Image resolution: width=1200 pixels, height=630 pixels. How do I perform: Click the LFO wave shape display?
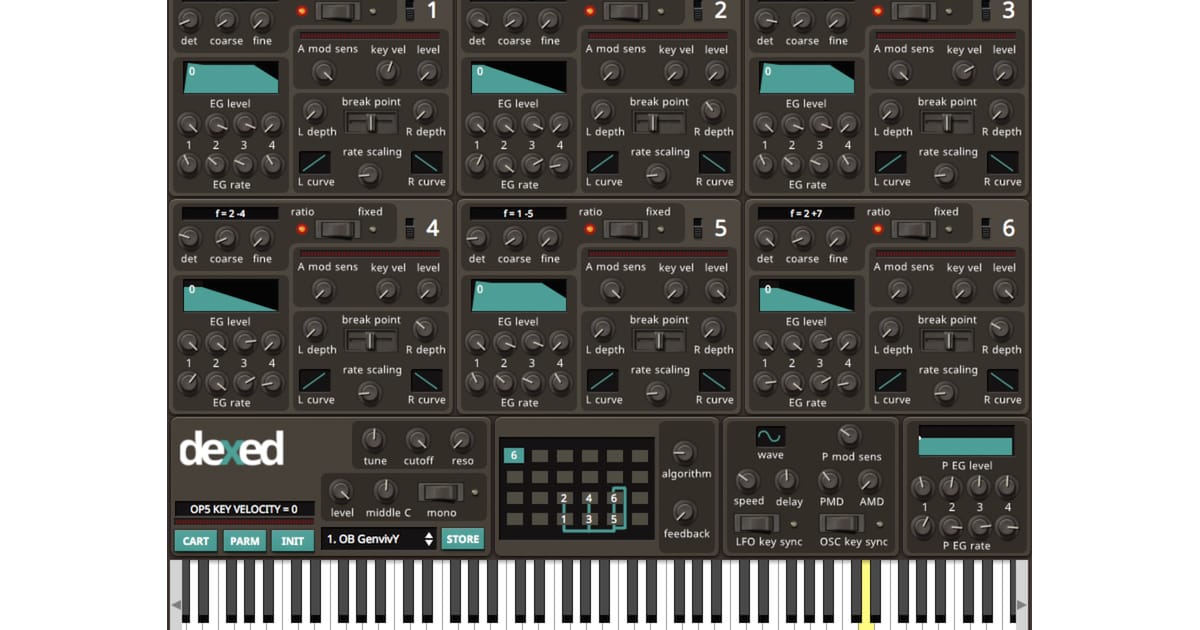(770, 436)
